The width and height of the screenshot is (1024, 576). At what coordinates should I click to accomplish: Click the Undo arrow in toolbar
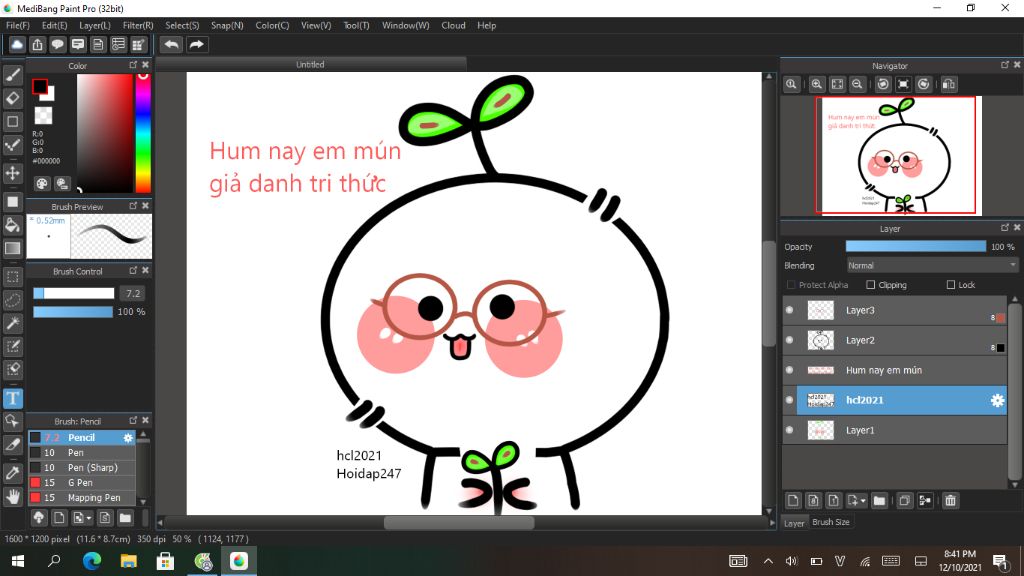coord(172,45)
